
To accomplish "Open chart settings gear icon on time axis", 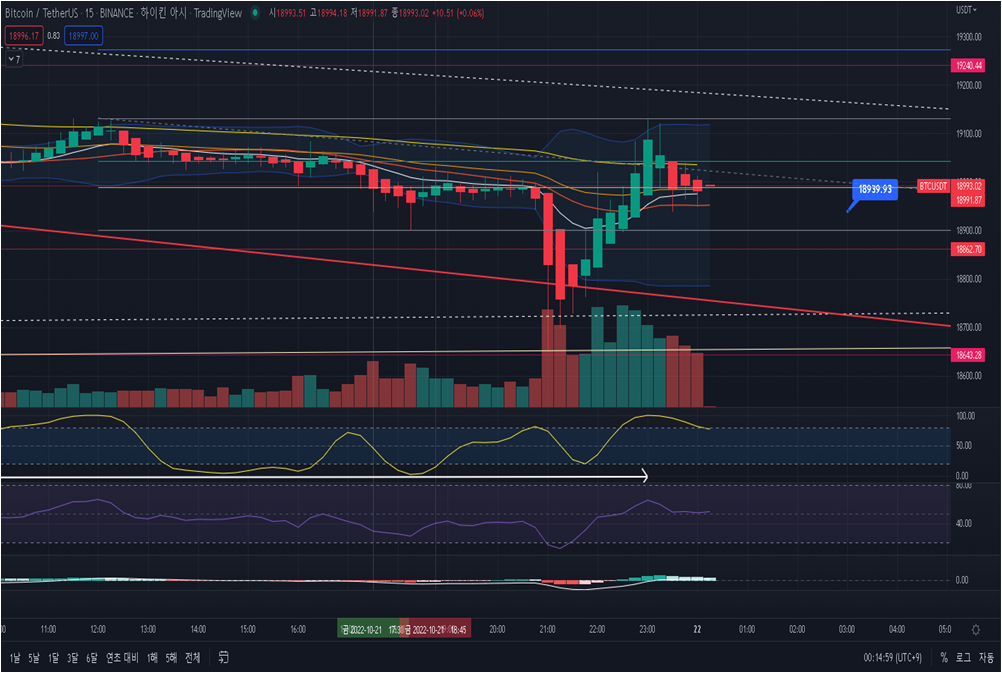I will [x=976, y=630].
